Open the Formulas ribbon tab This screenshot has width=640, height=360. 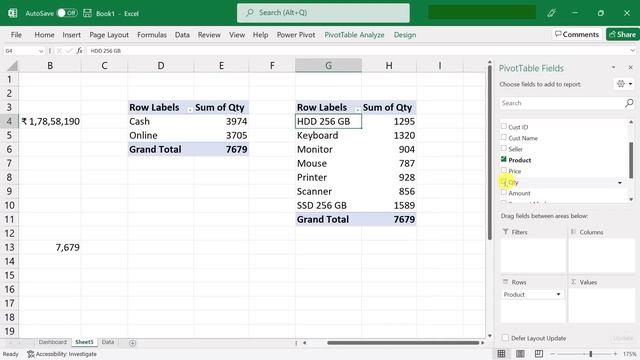pos(152,35)
